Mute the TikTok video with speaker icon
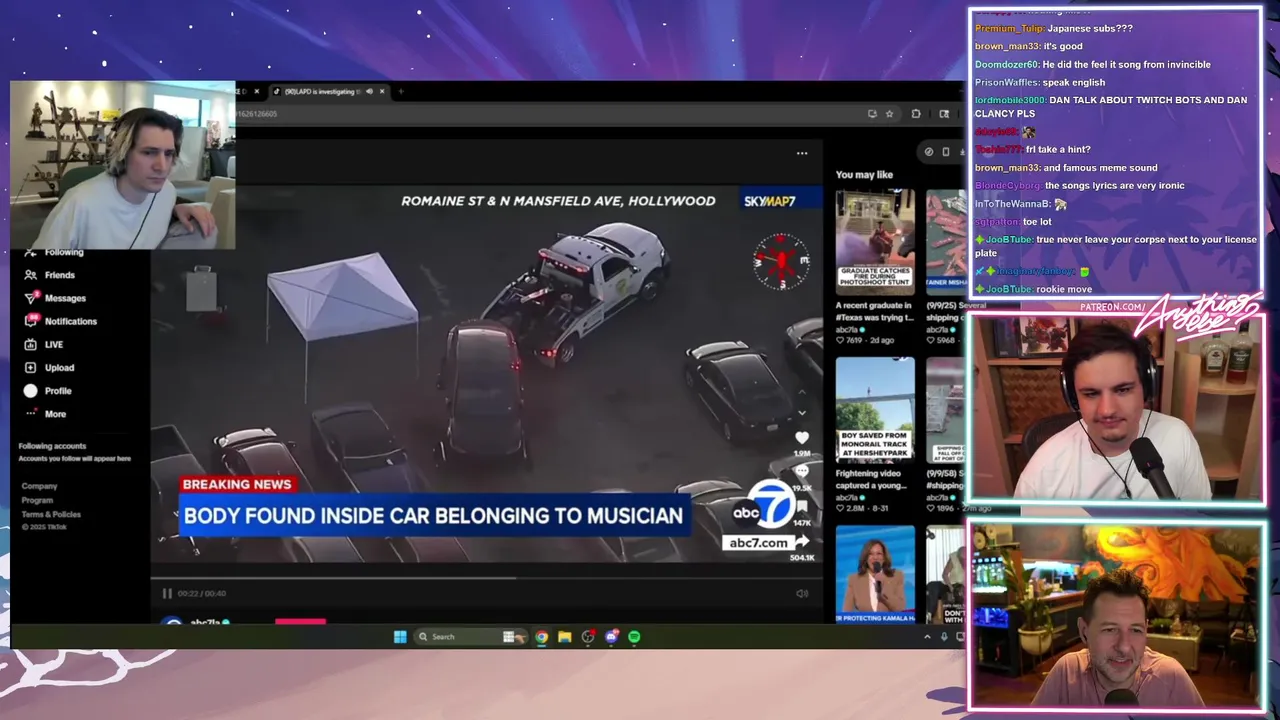Image resolution: width=1280 pixels, height=720 pixels. point(802,593)
